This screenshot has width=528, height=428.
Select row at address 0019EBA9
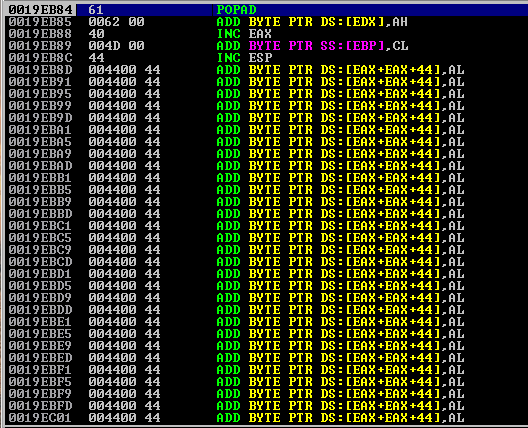point(266,154)
